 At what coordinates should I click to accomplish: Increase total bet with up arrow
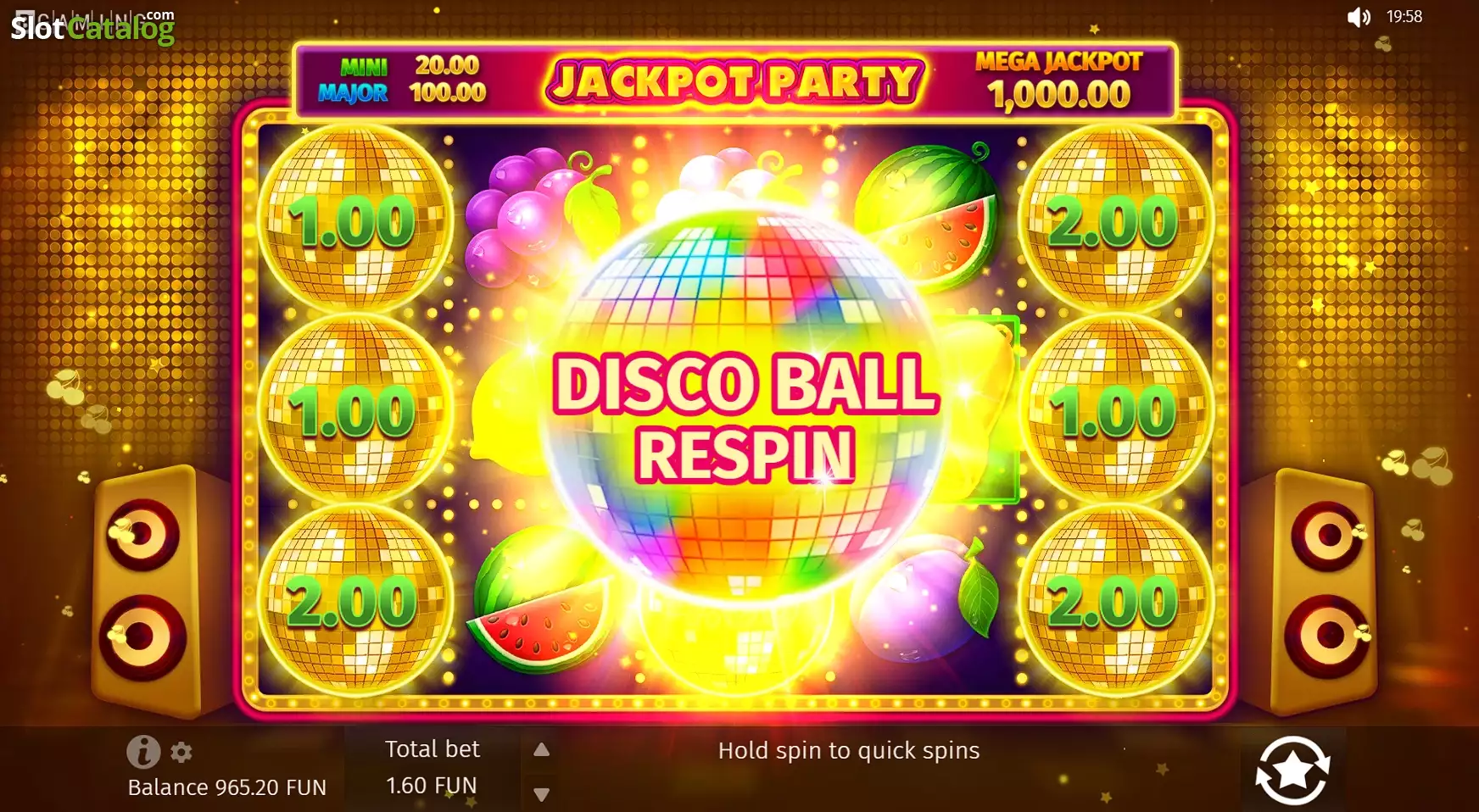tap(541, 749)
